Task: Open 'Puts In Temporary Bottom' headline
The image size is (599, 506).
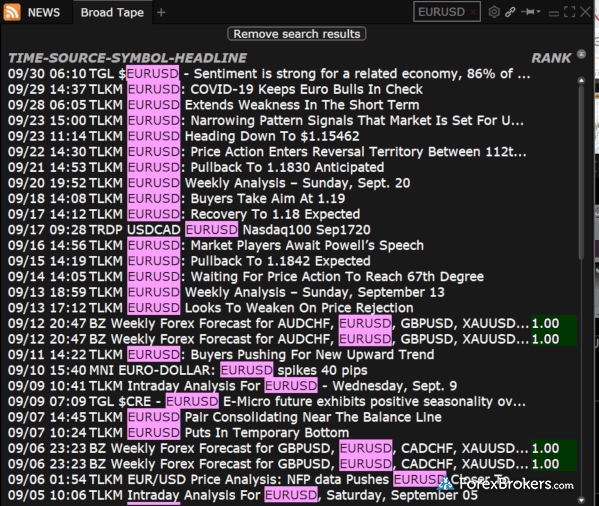Action: (x=178, y=433)
